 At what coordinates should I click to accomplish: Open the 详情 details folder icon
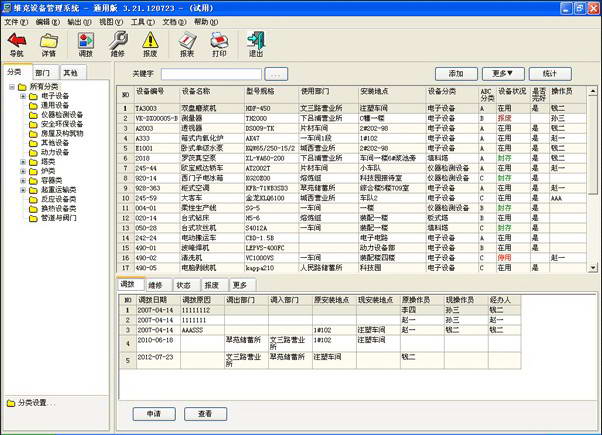coord(49,41)
